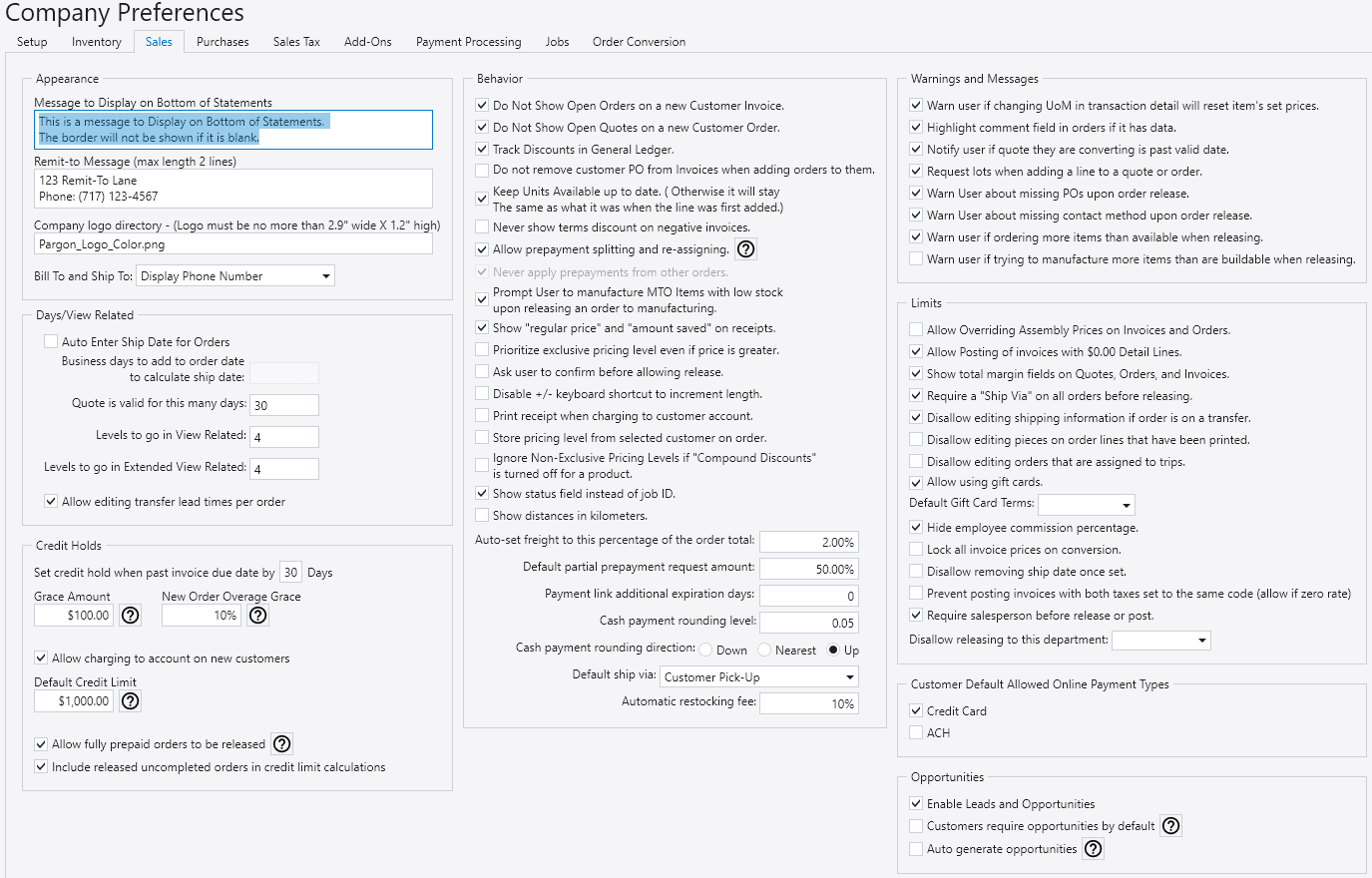The image size is (1372, 878).
Task: Show help for Auto generate opportunities
Action: coord(1094,849)
